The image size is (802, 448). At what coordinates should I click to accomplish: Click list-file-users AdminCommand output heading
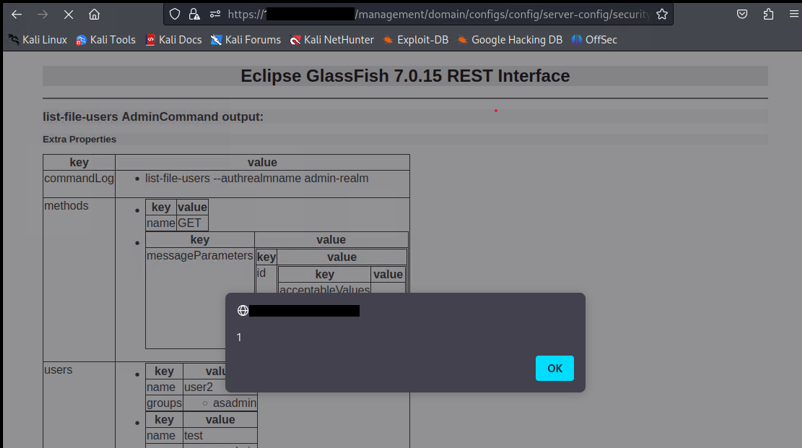click(153, 117)
